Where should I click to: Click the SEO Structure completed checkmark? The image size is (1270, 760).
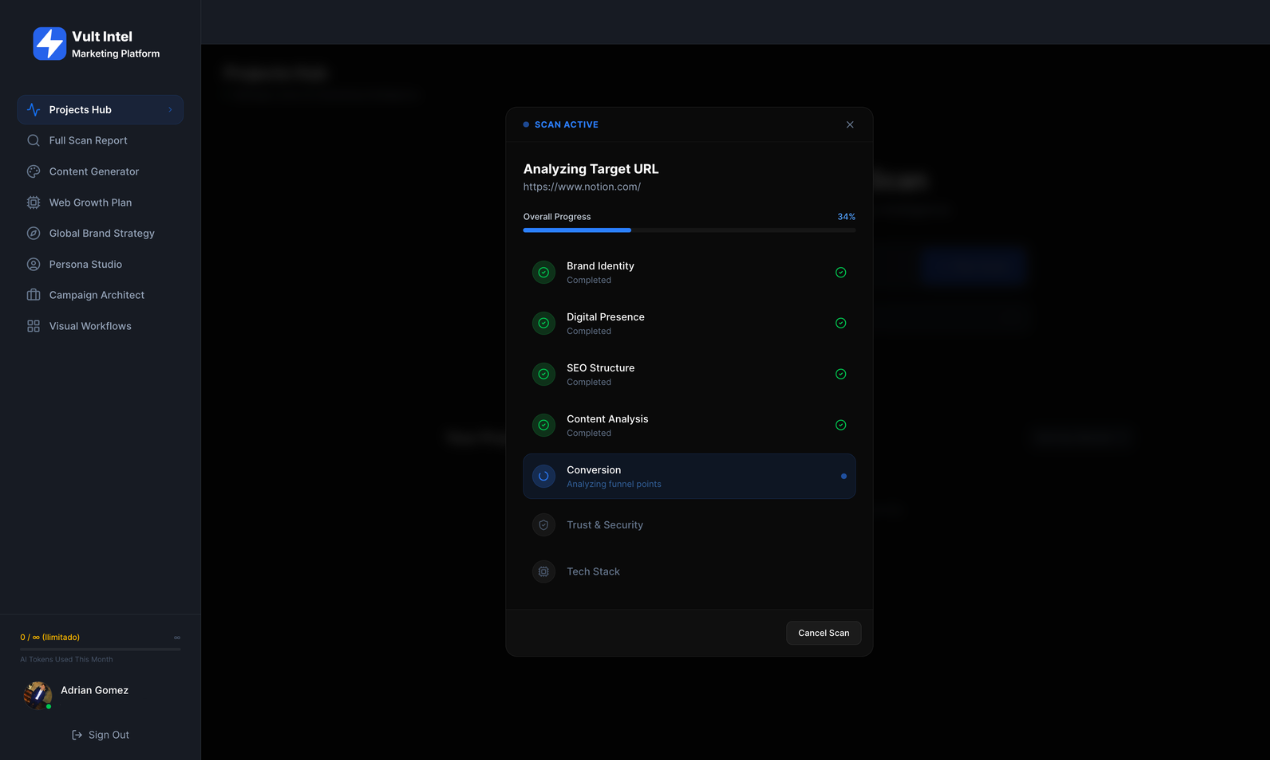pos(840,374)
